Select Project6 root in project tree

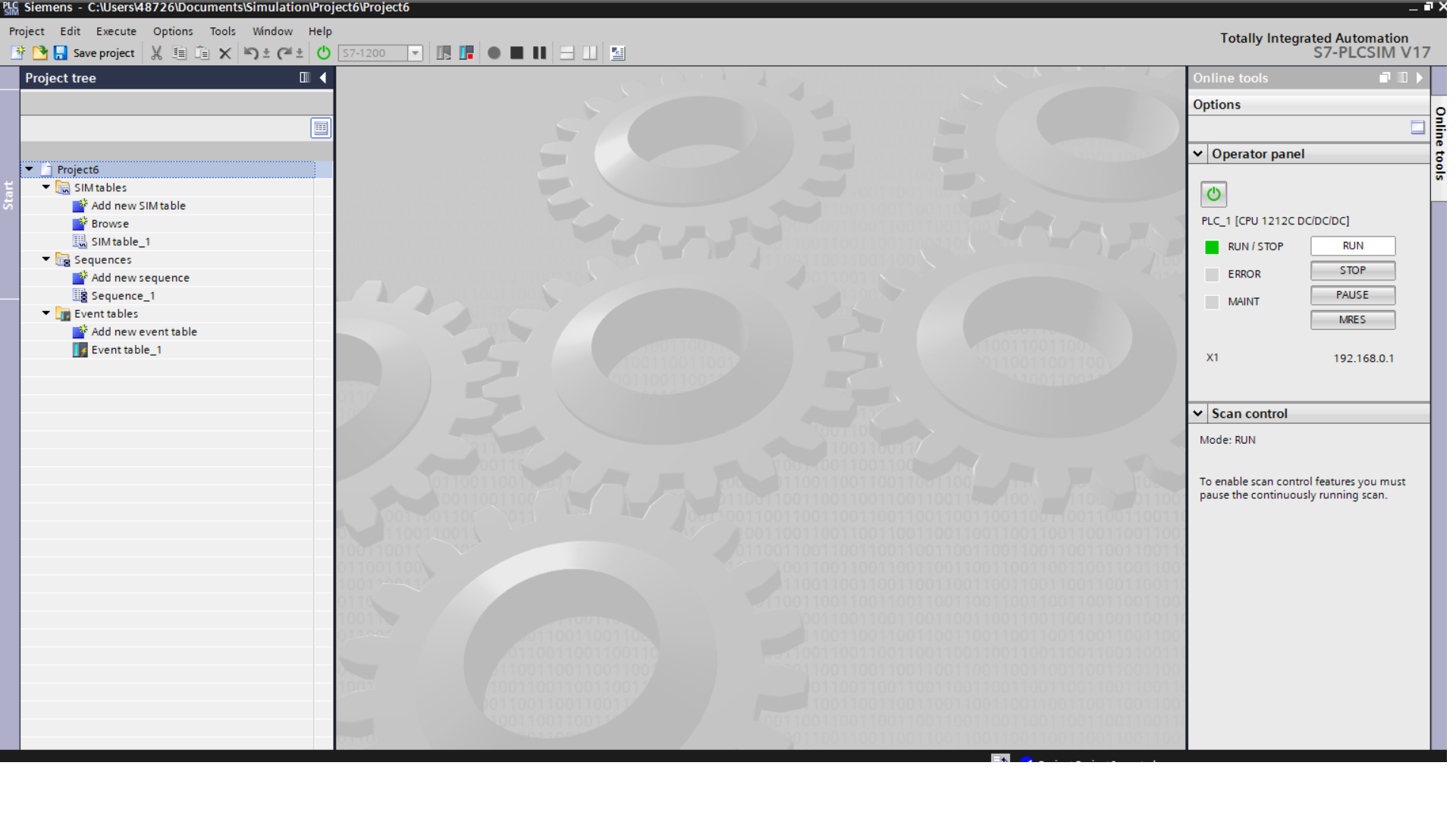tap(78, 170)
